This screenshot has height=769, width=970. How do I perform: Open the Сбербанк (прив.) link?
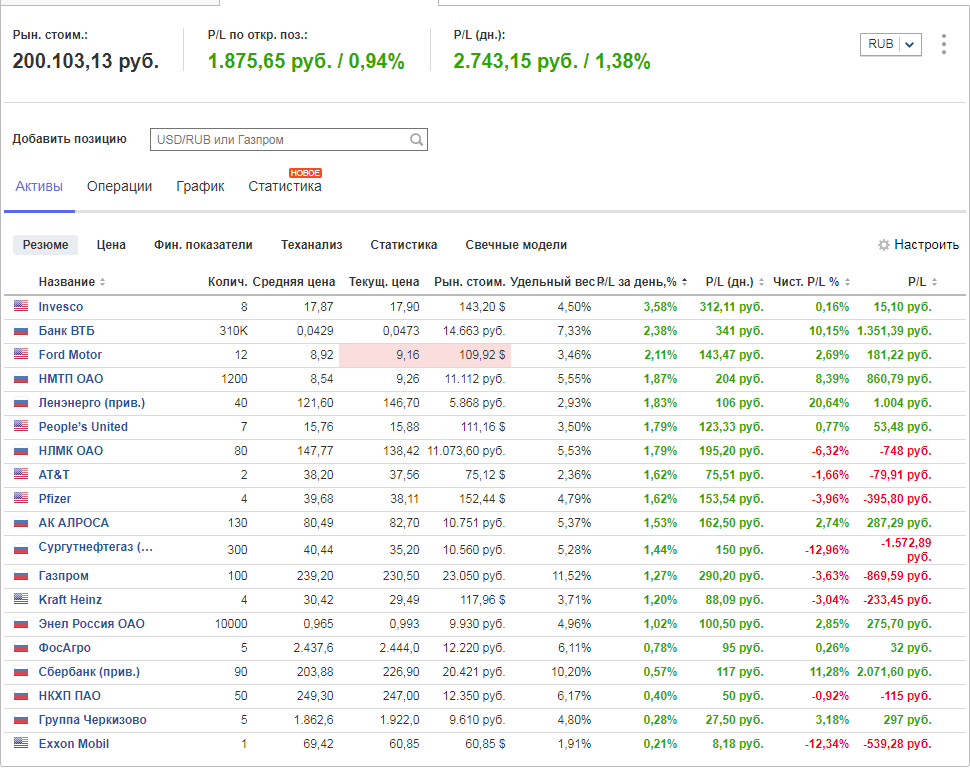(x=89, y=672)
